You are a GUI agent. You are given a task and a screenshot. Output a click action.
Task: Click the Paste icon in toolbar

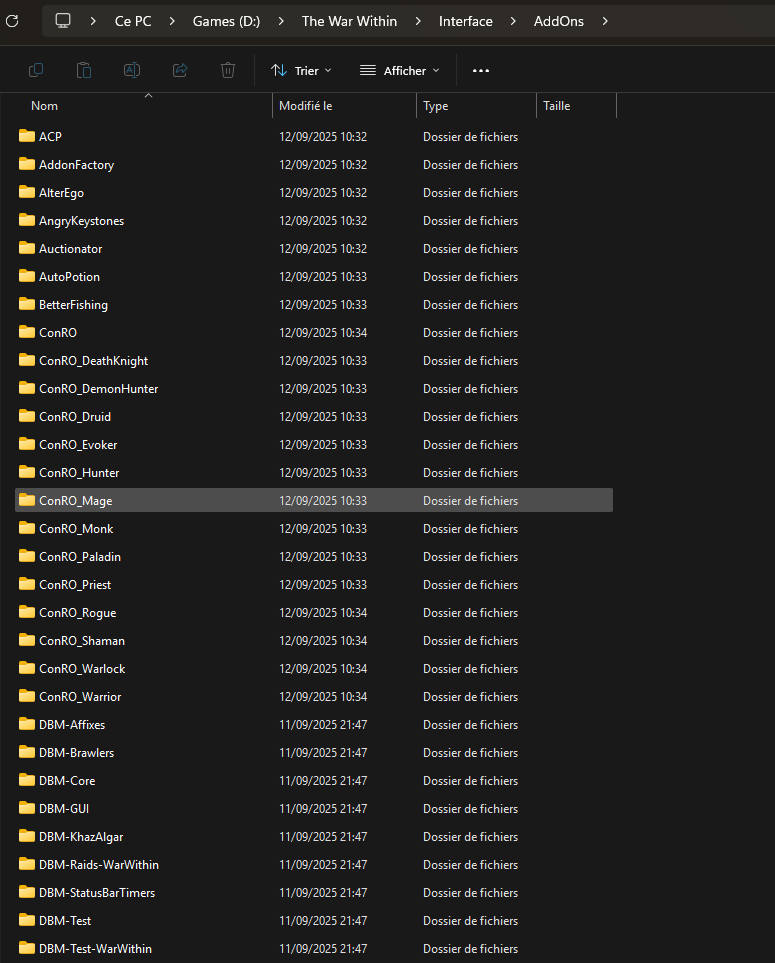[84, 70]
